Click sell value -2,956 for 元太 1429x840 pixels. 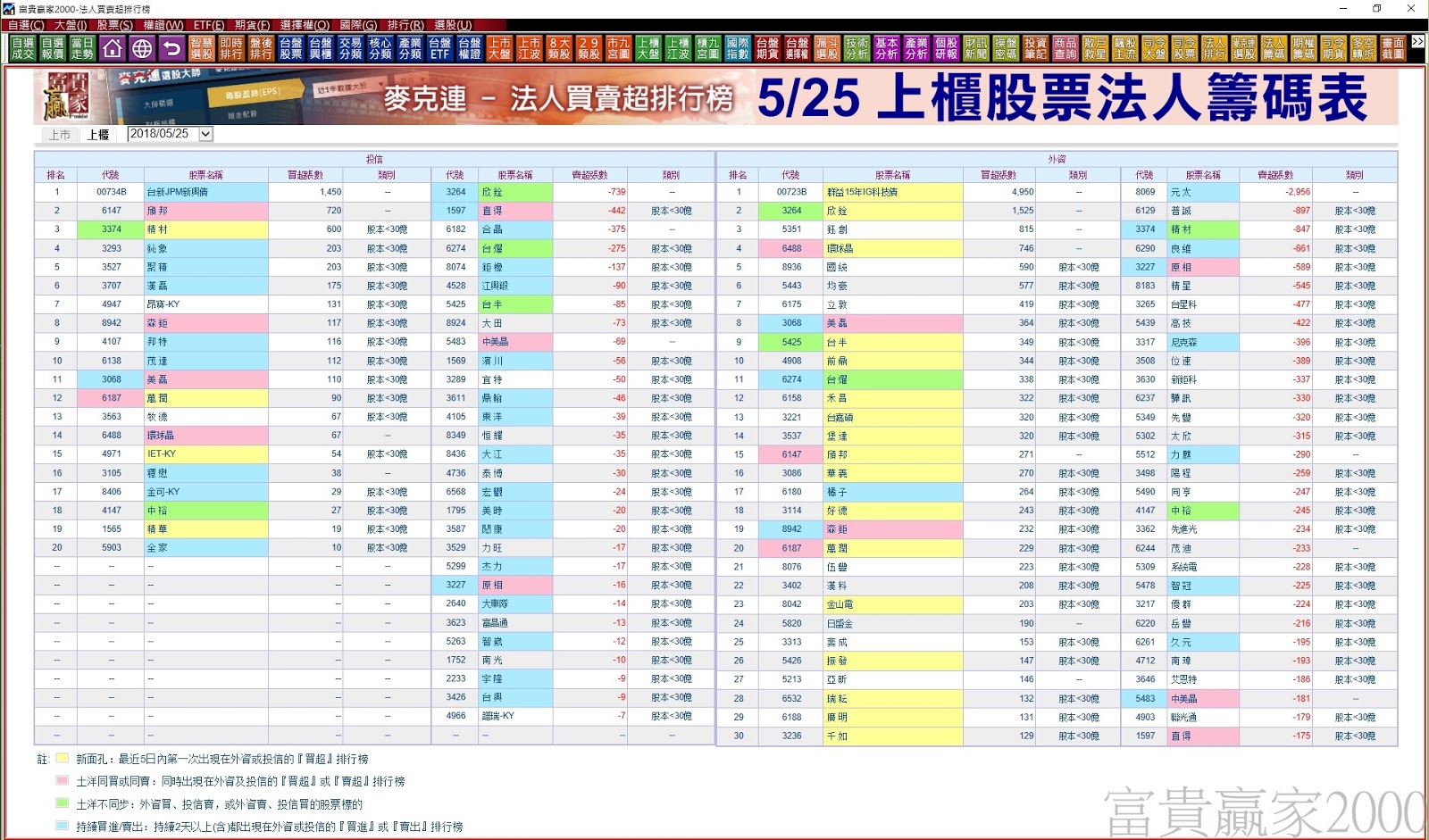coord(1275,192)
